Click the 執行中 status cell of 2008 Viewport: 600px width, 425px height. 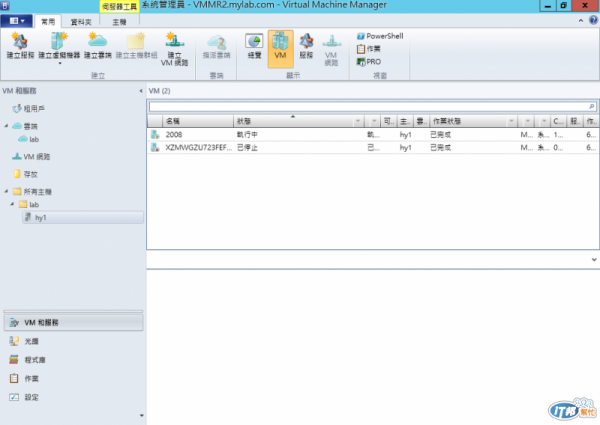point(247,135)
